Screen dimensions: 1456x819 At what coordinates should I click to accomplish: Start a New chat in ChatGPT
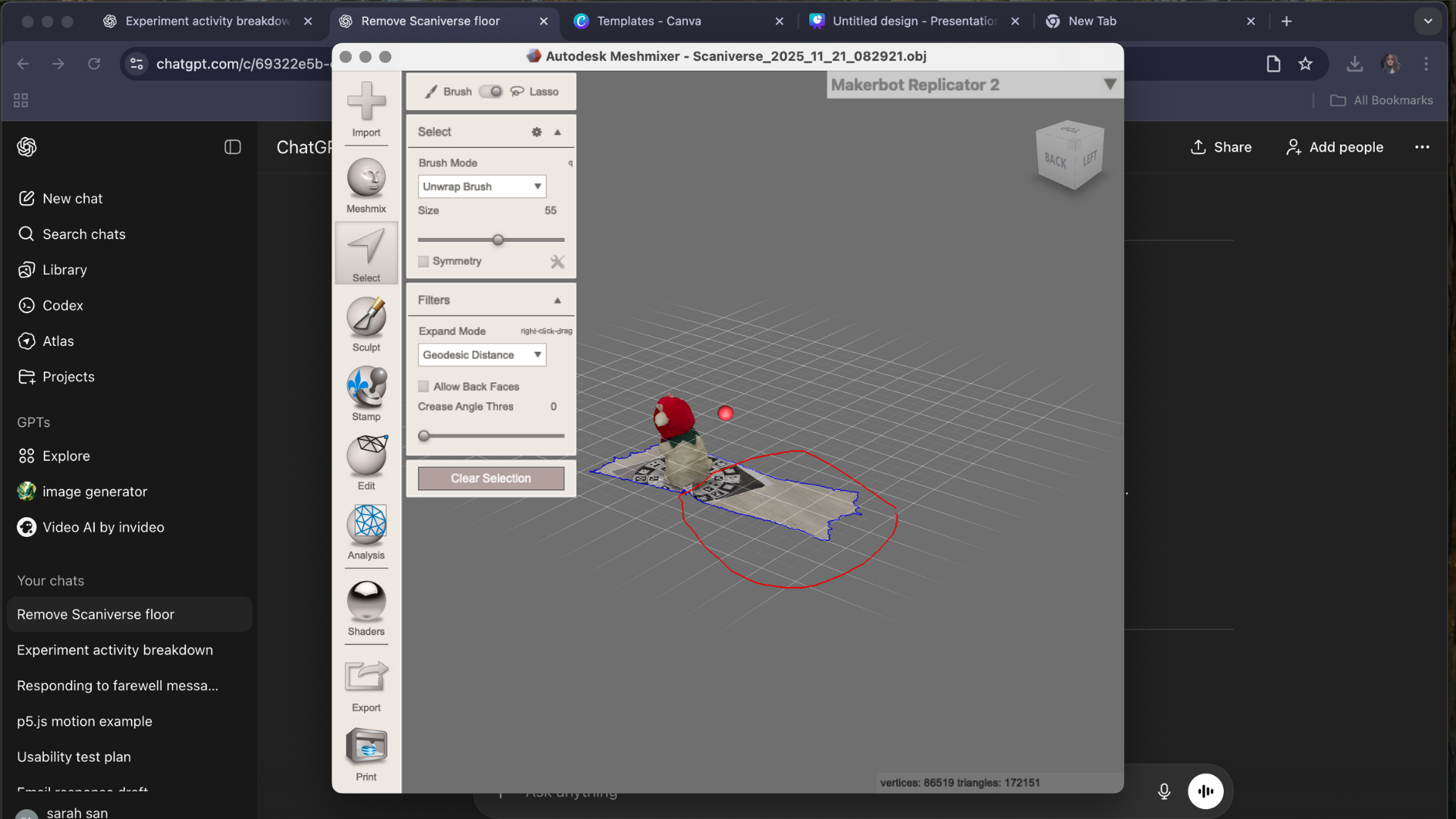72,198
